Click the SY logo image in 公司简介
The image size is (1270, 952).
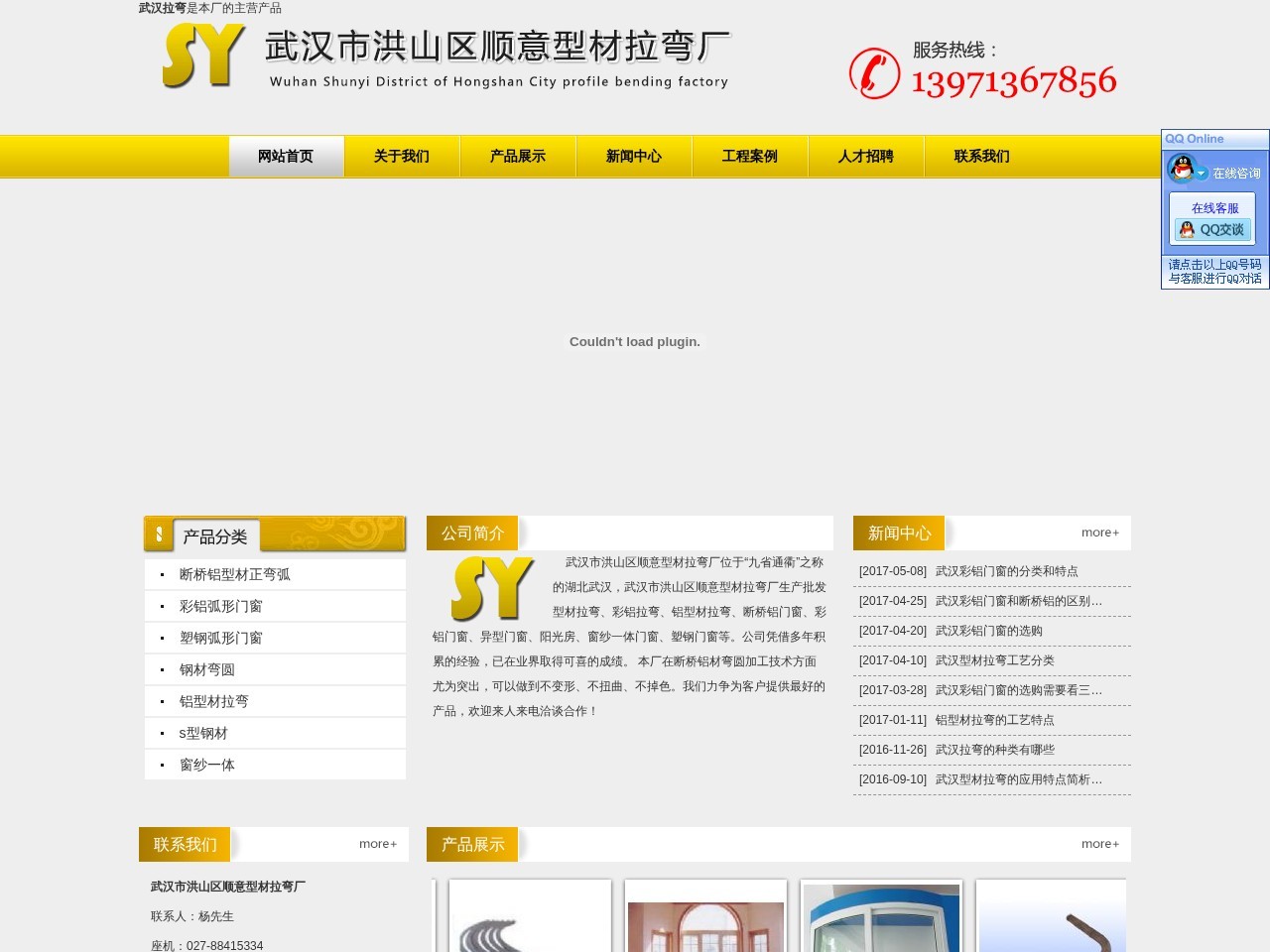(491, 589)
